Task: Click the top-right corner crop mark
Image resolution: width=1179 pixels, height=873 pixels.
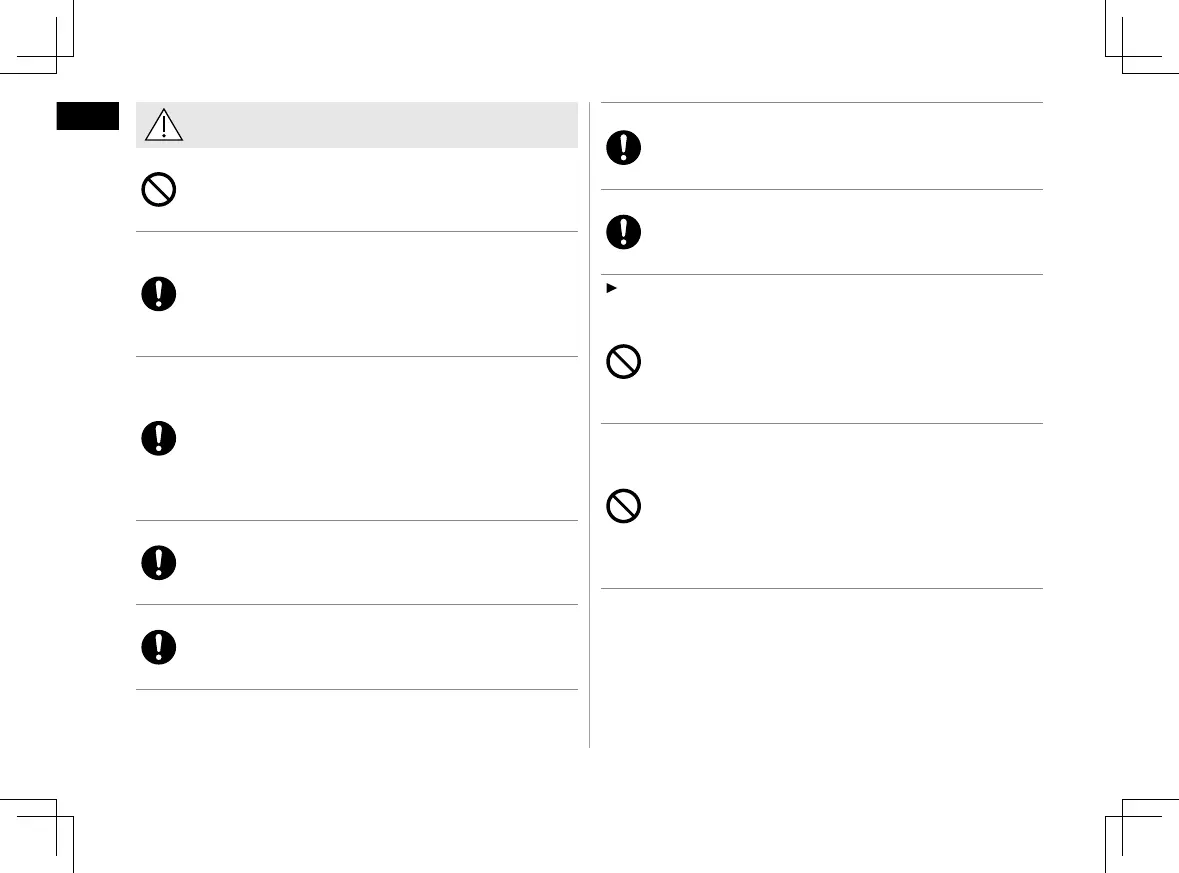Action: coord(1124,56)
